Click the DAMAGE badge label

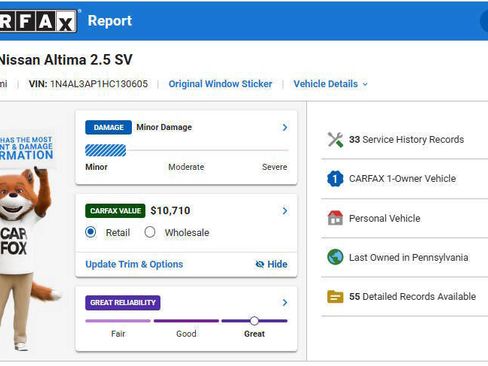108,127
